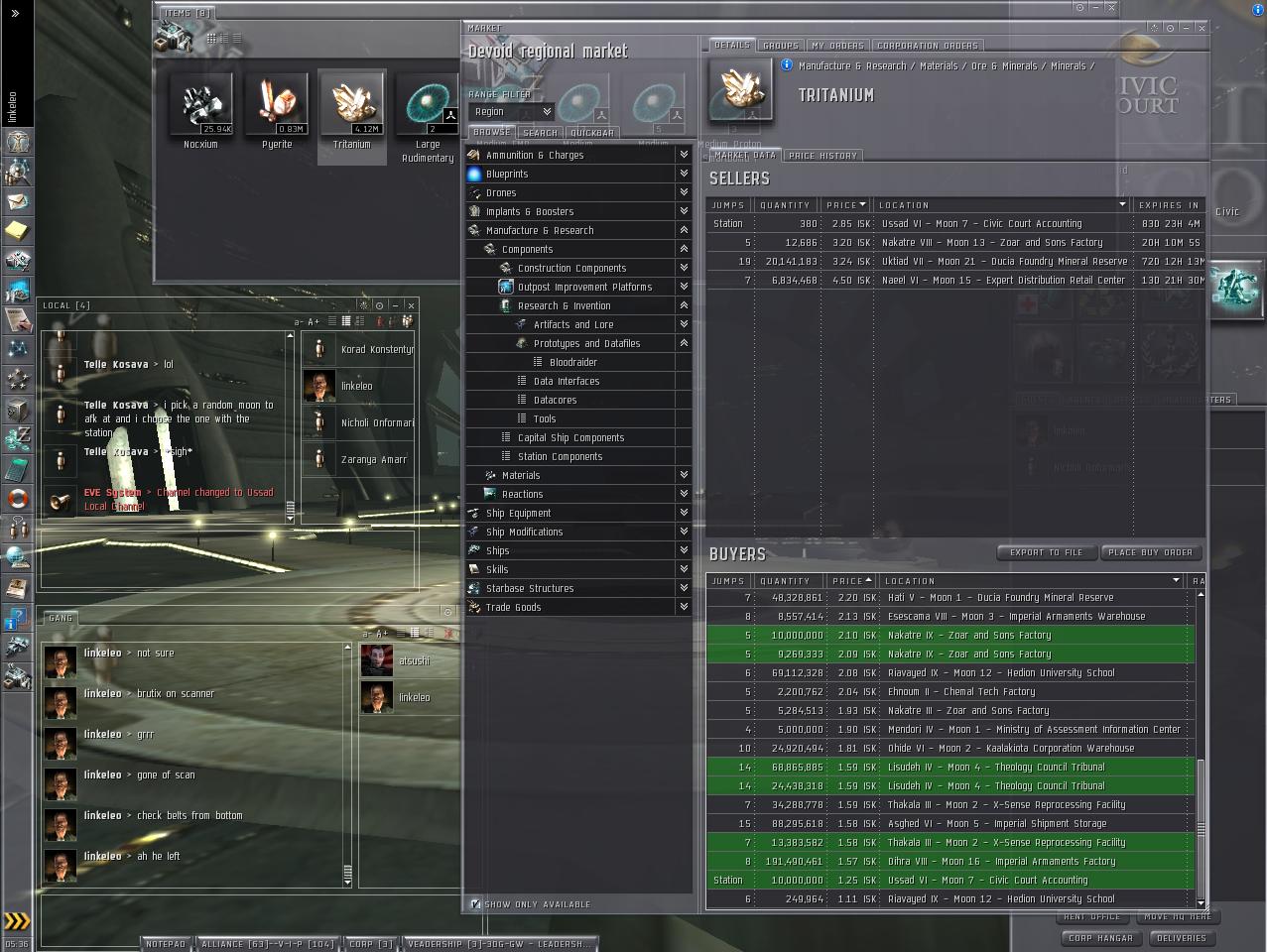The height and width of the screenshot is (952, 1267).
Task: Expand the Ammunition & Charges category
Action: [535, 156]
